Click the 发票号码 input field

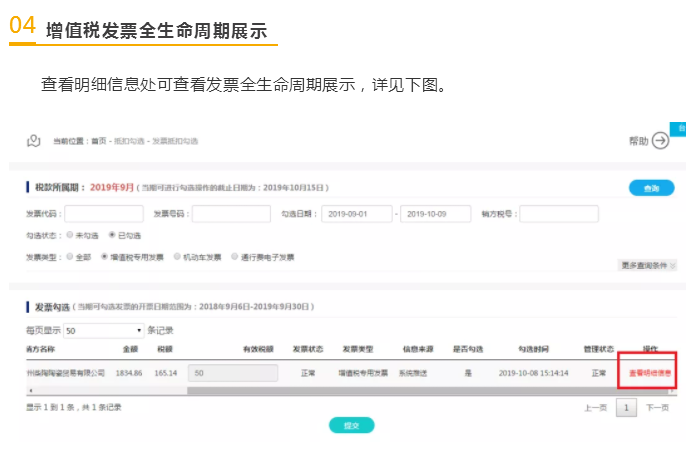click(231, 213)
